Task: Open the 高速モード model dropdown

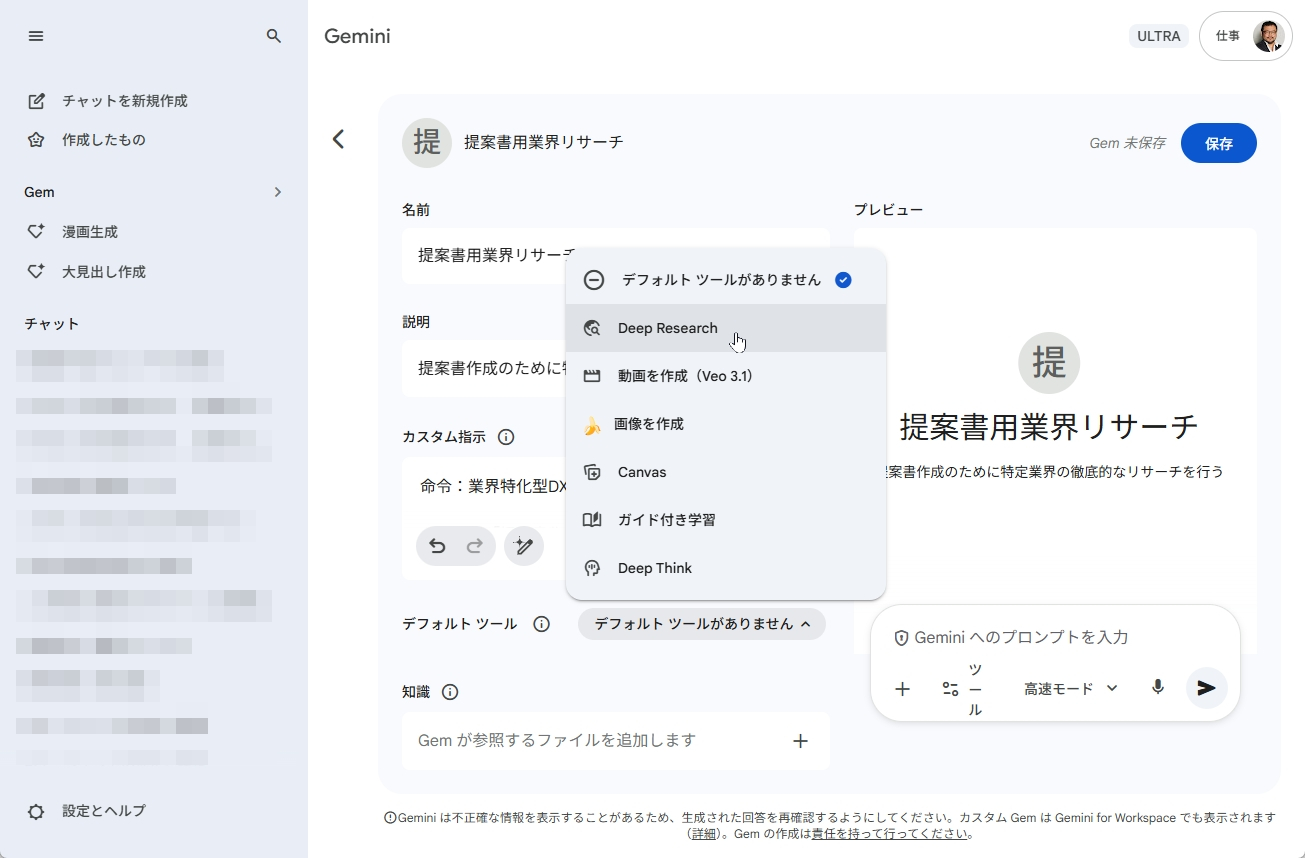Action: coord(1070,689)
